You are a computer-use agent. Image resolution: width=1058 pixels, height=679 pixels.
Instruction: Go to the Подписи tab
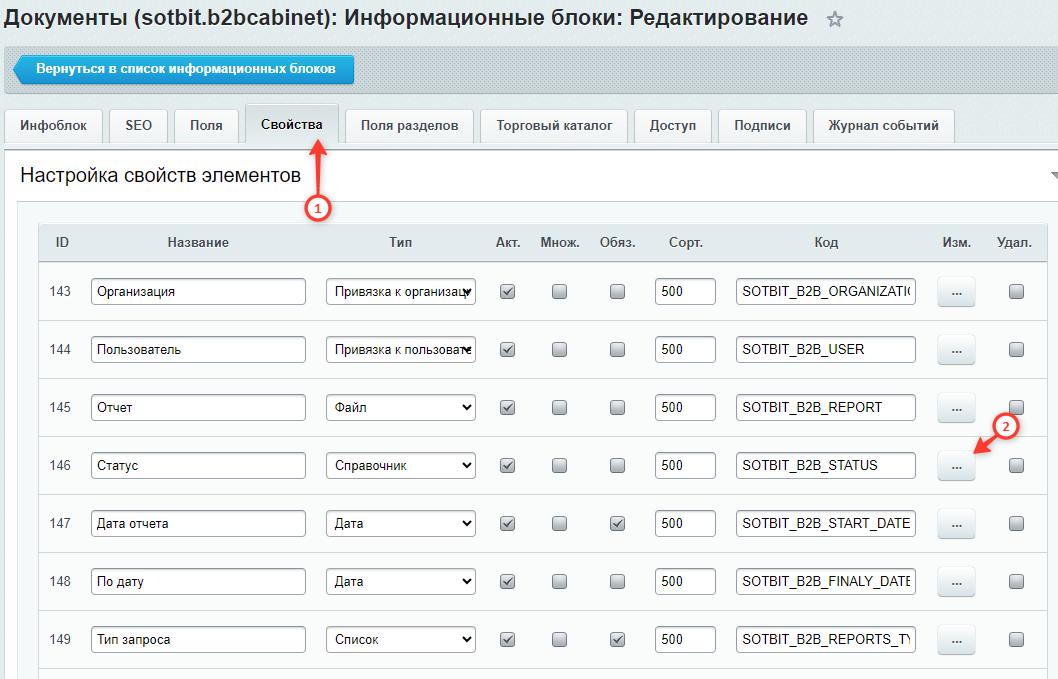762,126
